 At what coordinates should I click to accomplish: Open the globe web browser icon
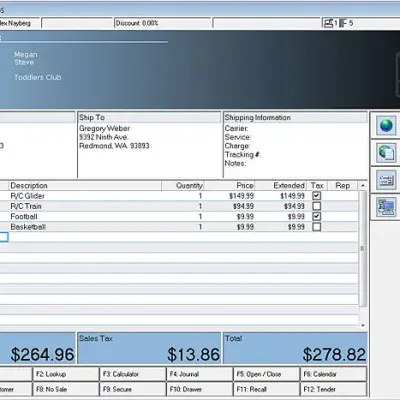pos(386,126)
